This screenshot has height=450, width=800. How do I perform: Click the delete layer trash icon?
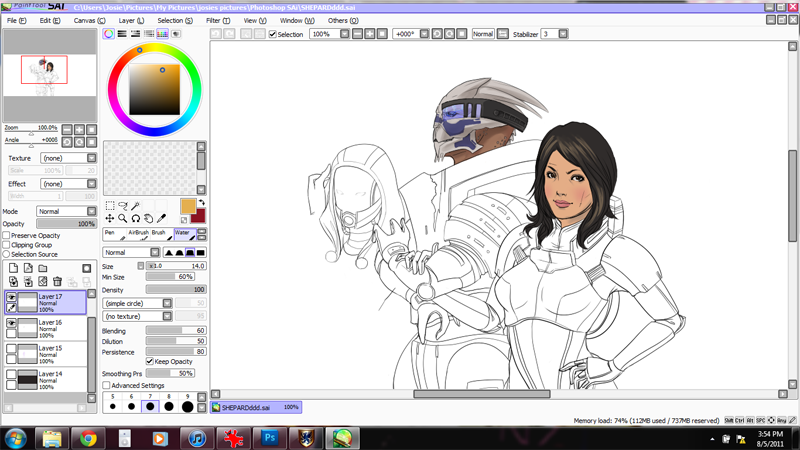pos(58,282)
